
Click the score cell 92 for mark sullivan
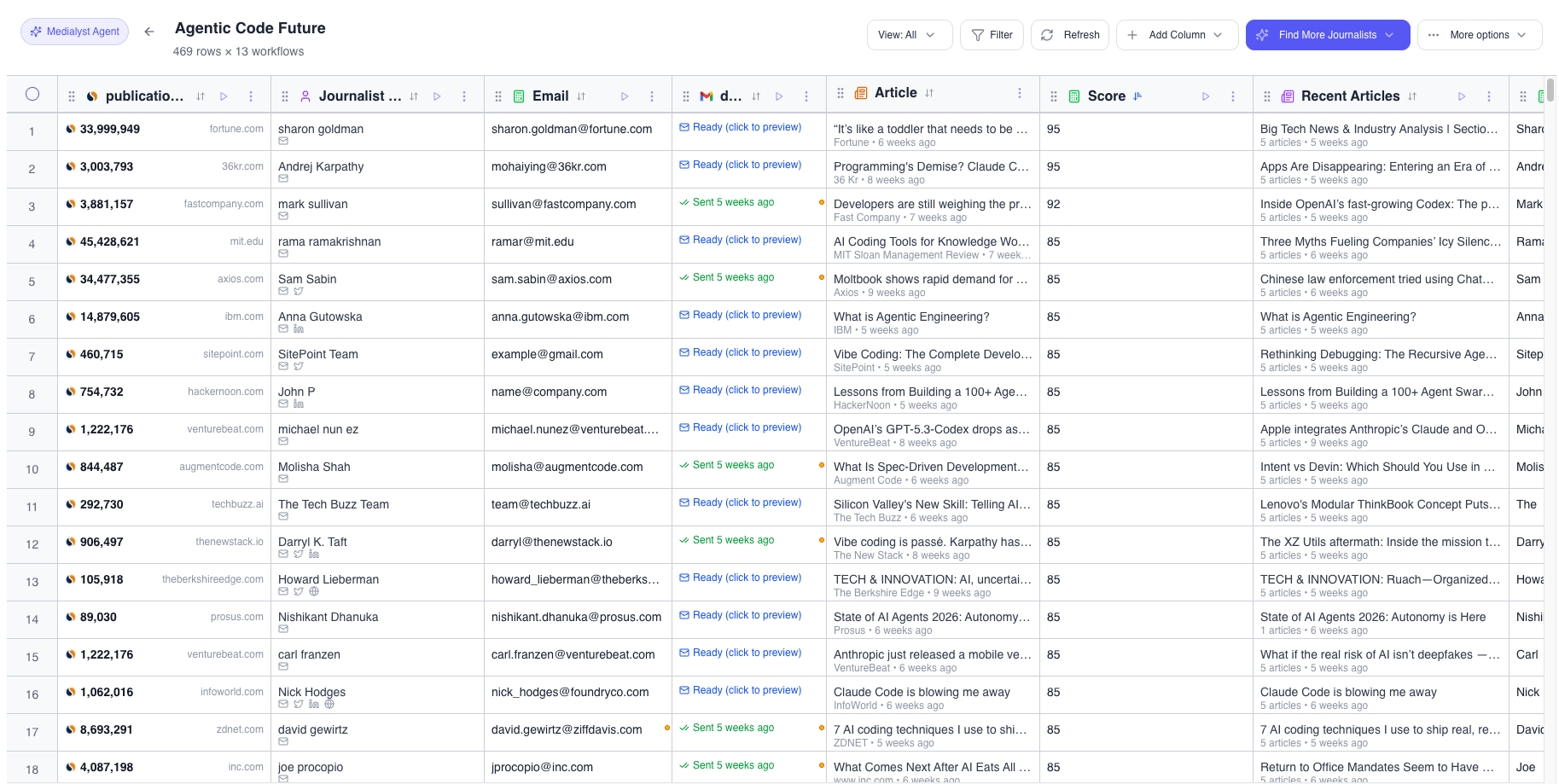point(1146,206)
